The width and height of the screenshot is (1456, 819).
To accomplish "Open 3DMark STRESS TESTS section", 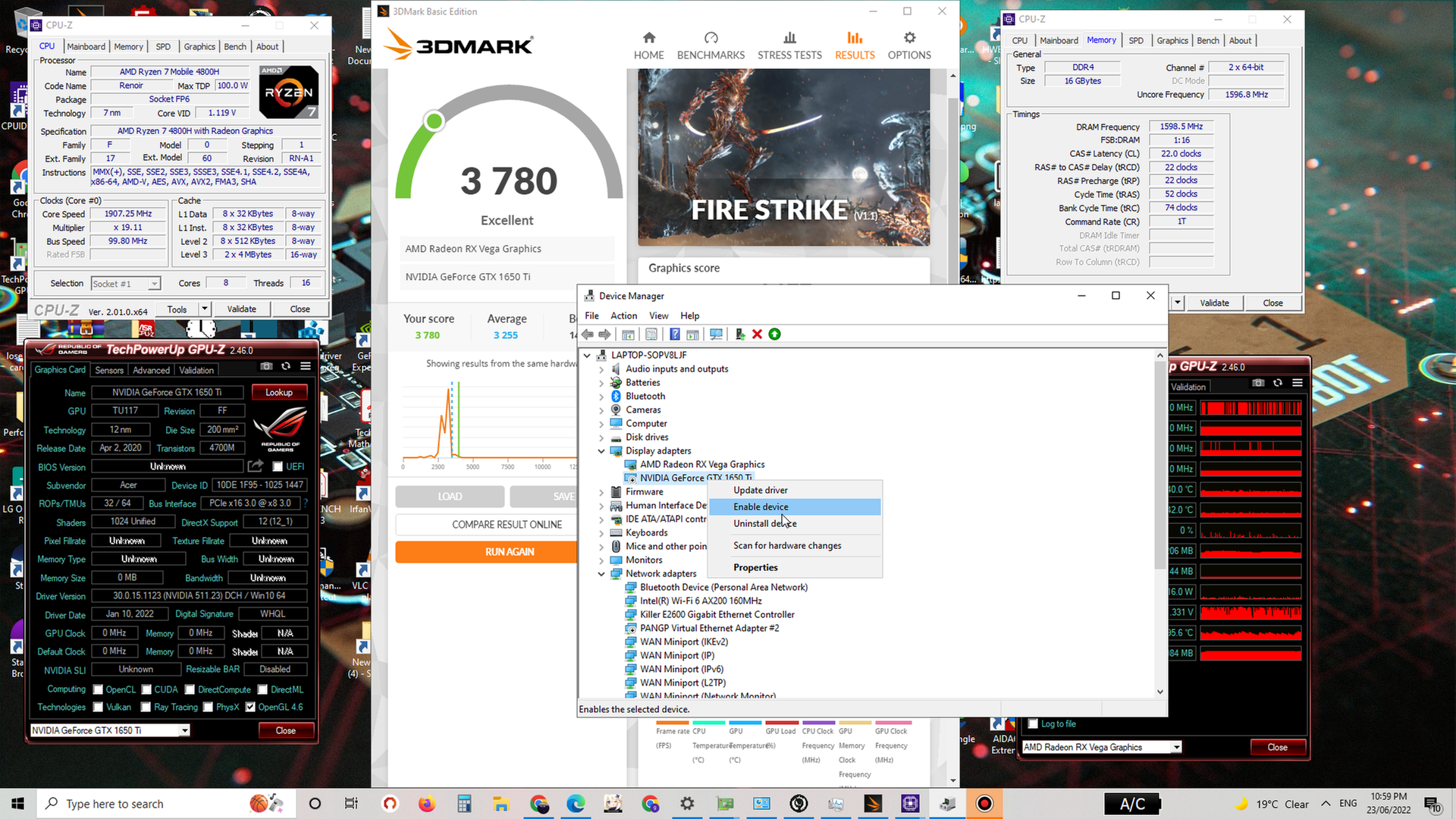I will coord(789,46).
